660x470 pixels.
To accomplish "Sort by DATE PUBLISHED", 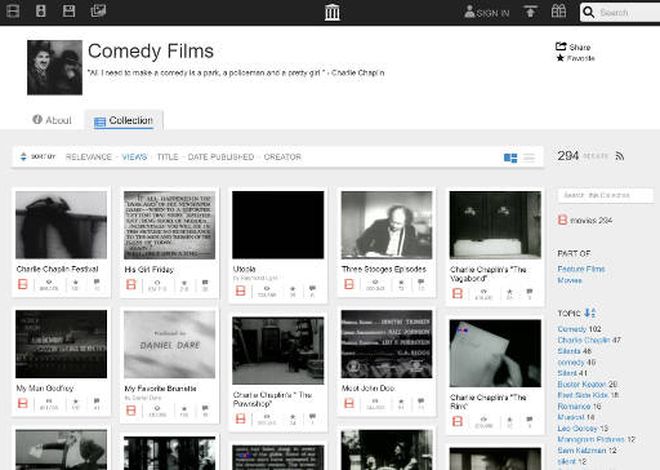I will point(221,157).
